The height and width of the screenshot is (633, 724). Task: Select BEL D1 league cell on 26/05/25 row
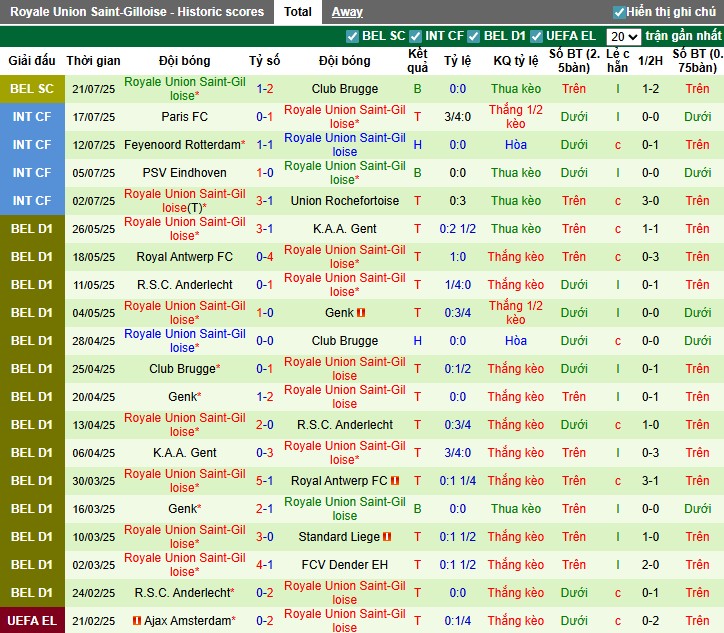point(32,229)
